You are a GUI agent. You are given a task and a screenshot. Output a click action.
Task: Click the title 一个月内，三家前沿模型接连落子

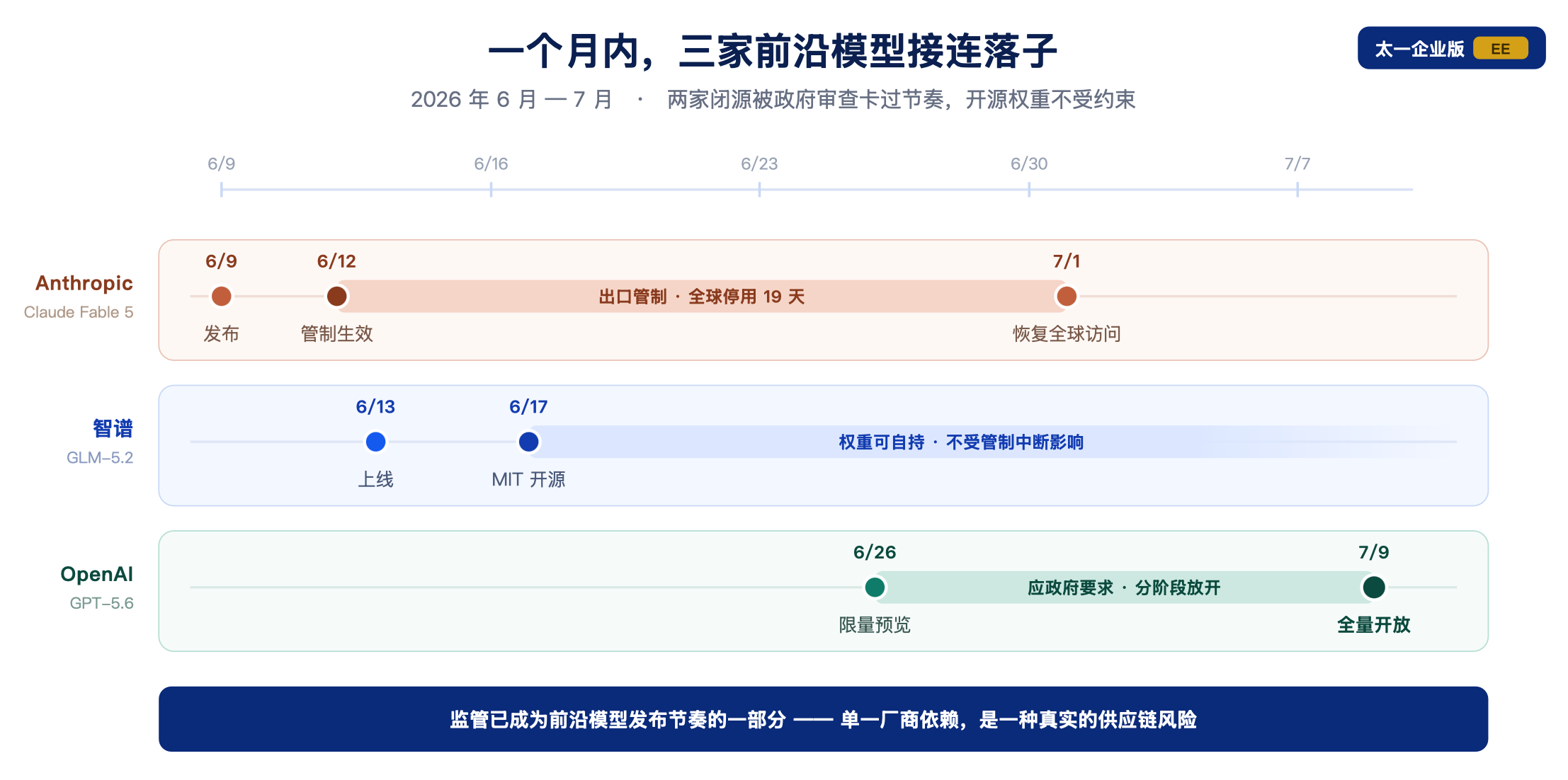773,51
